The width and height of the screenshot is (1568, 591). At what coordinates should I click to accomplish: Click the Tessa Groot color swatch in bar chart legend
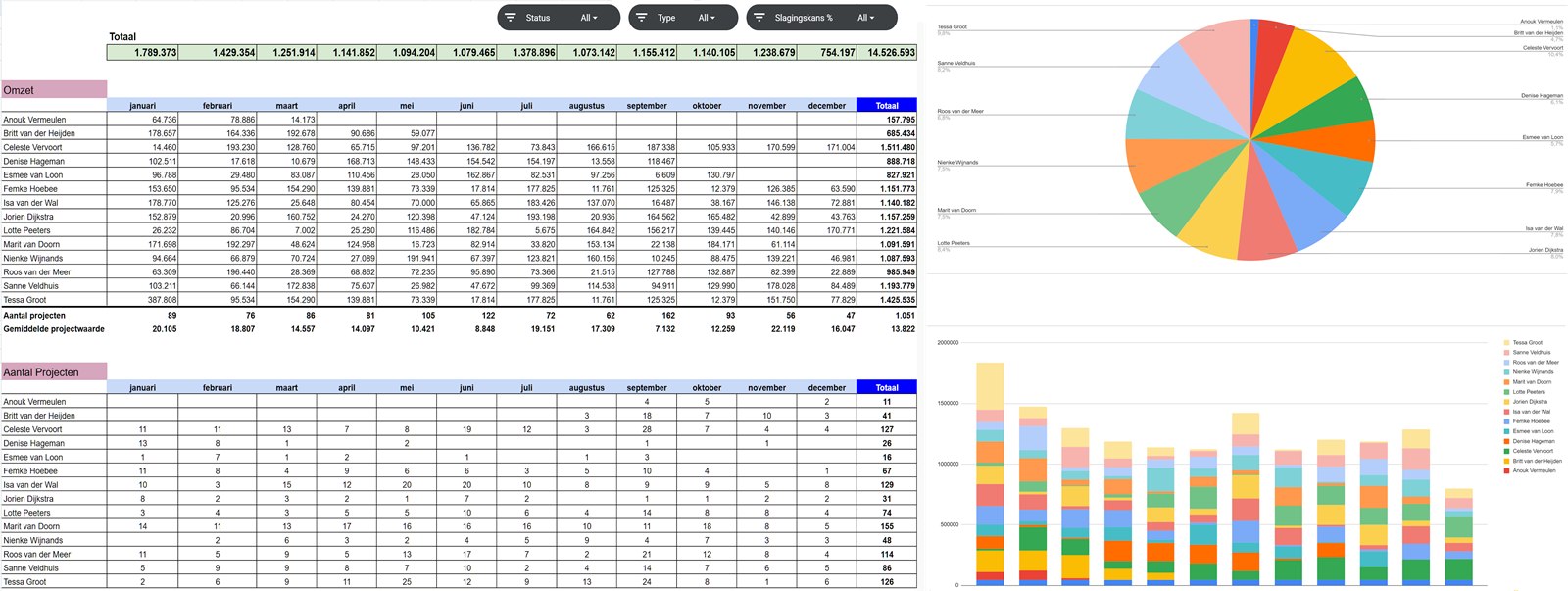[1506, 343]
